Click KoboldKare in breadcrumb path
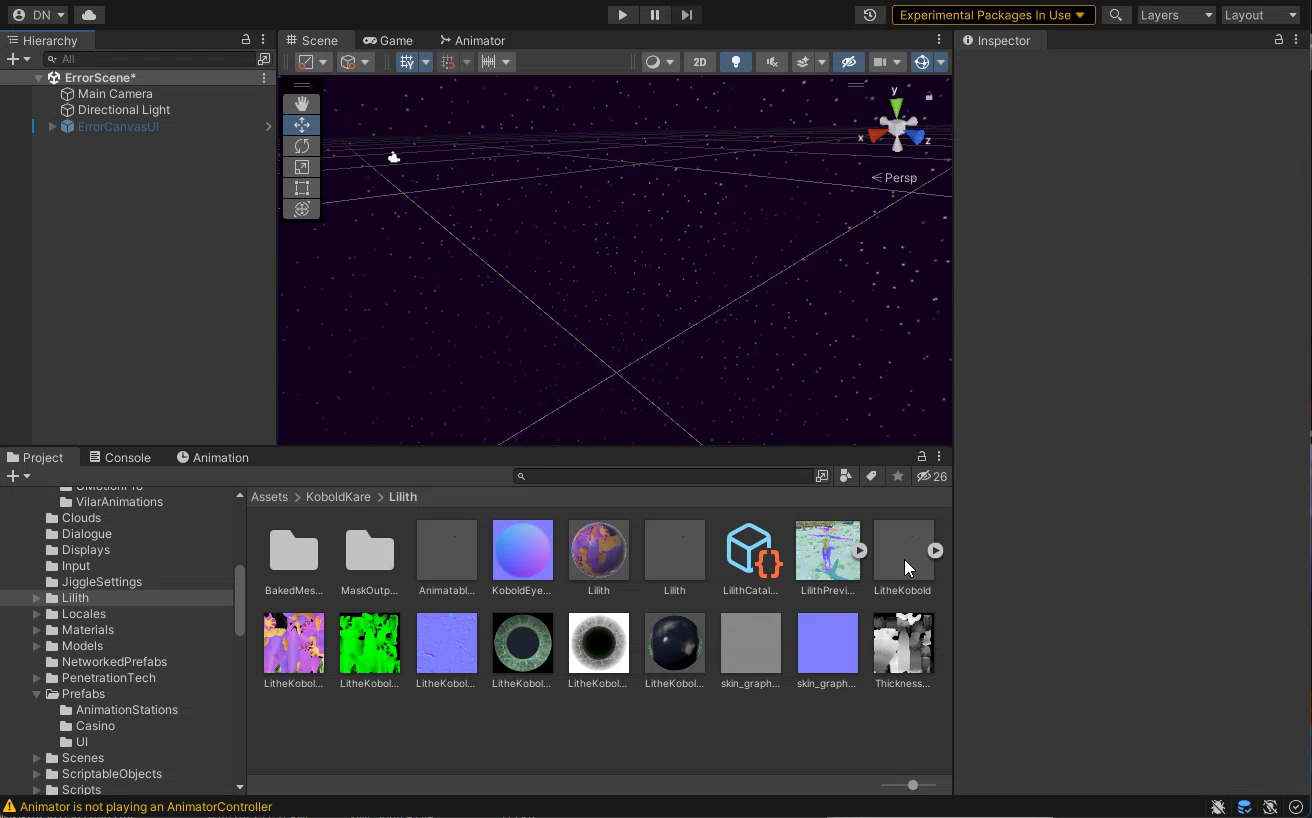Image resolution: width=1312 pixels, height=818 pixels. pos(338,497)
